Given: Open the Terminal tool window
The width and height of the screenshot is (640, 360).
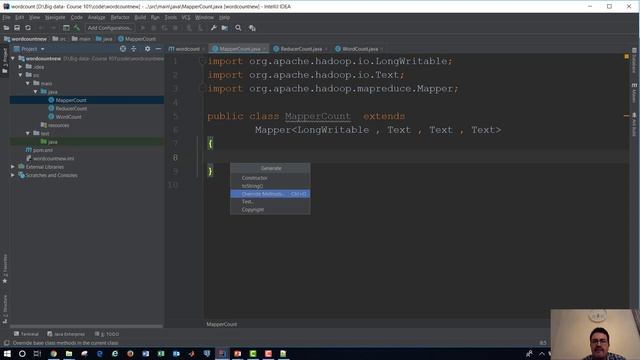Looking at the screenshot, I should point(26,334).
